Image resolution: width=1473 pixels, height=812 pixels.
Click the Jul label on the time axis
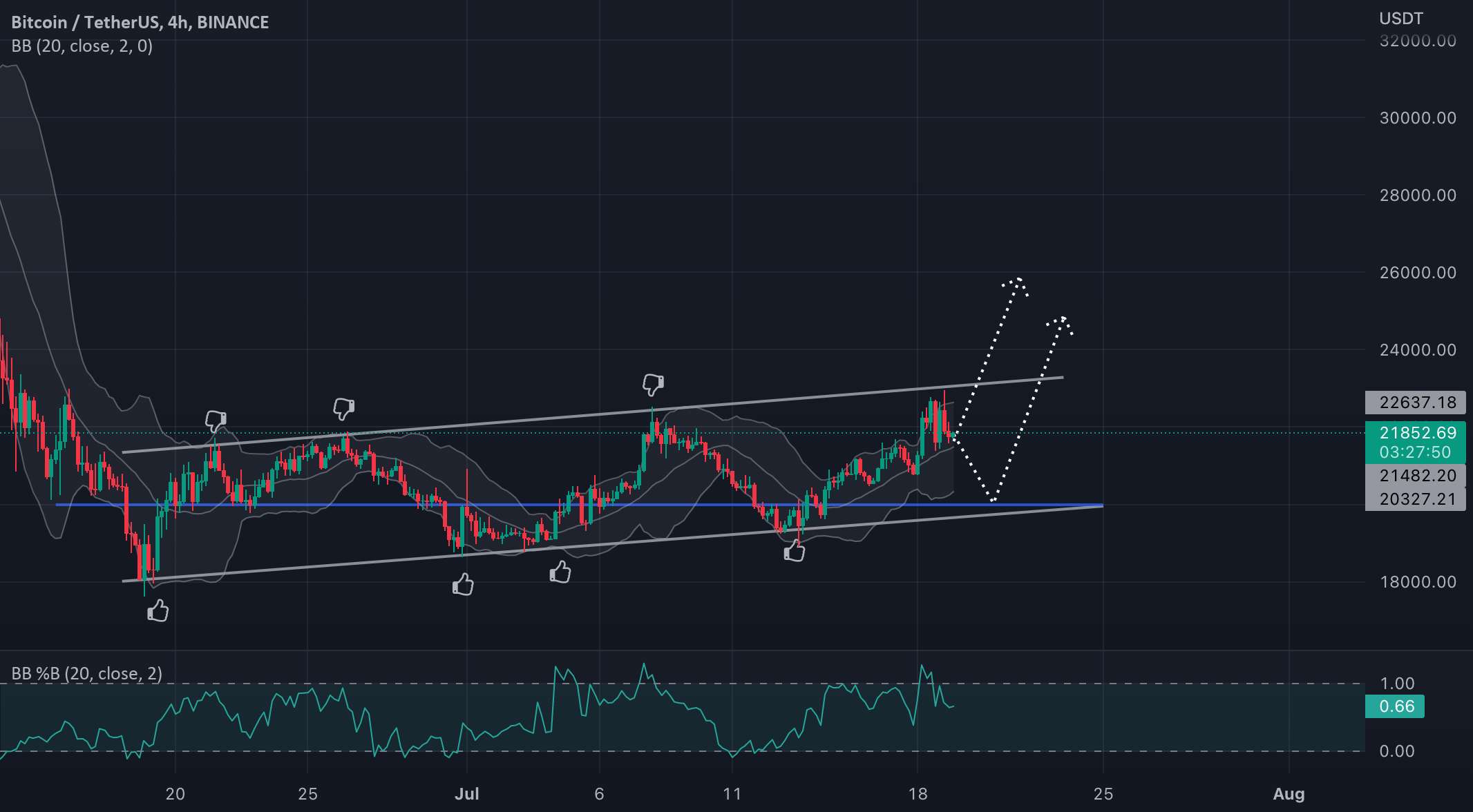point(467,794)
